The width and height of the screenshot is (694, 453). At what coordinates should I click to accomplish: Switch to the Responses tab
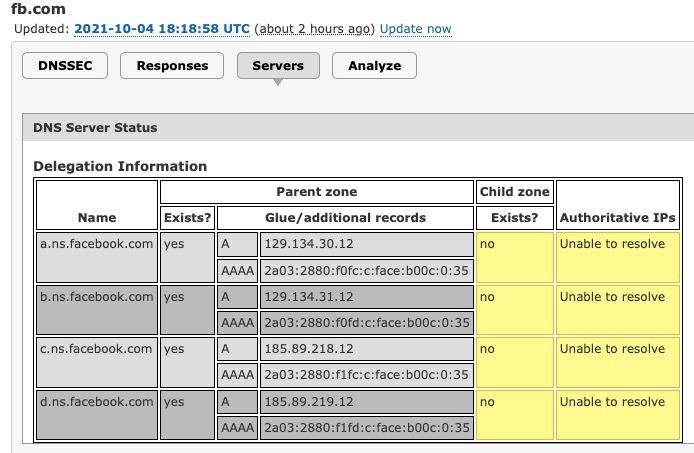172,66
